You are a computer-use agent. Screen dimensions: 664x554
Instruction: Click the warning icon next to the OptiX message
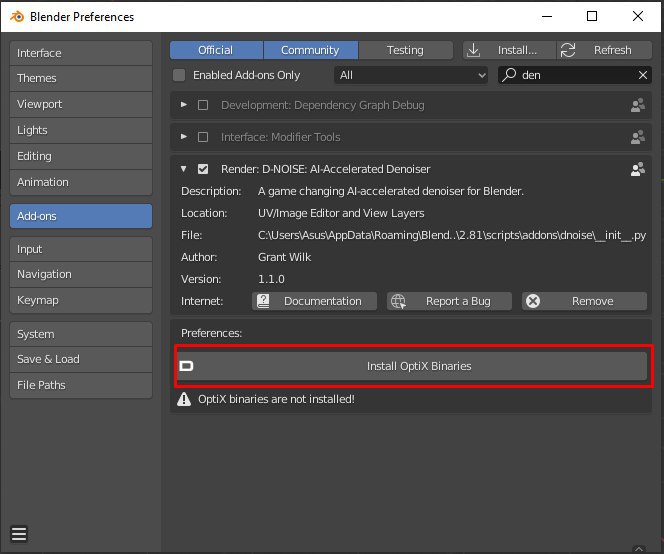(x=184, y=399)
